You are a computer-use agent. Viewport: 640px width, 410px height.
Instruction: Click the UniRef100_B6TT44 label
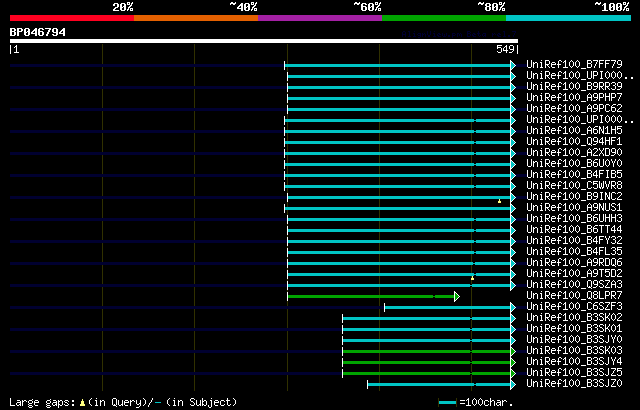pyautogui.click(x=574, y=230)
